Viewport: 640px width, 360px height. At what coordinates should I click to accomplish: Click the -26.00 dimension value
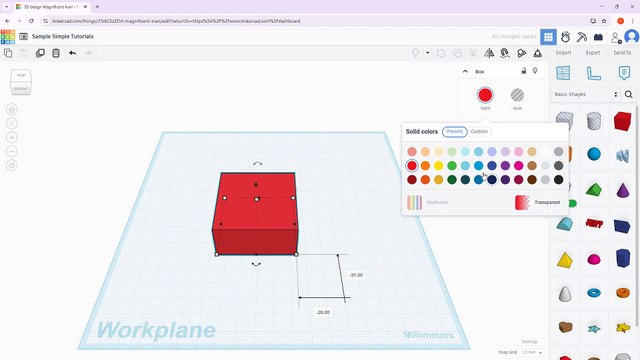coord(323,312)
